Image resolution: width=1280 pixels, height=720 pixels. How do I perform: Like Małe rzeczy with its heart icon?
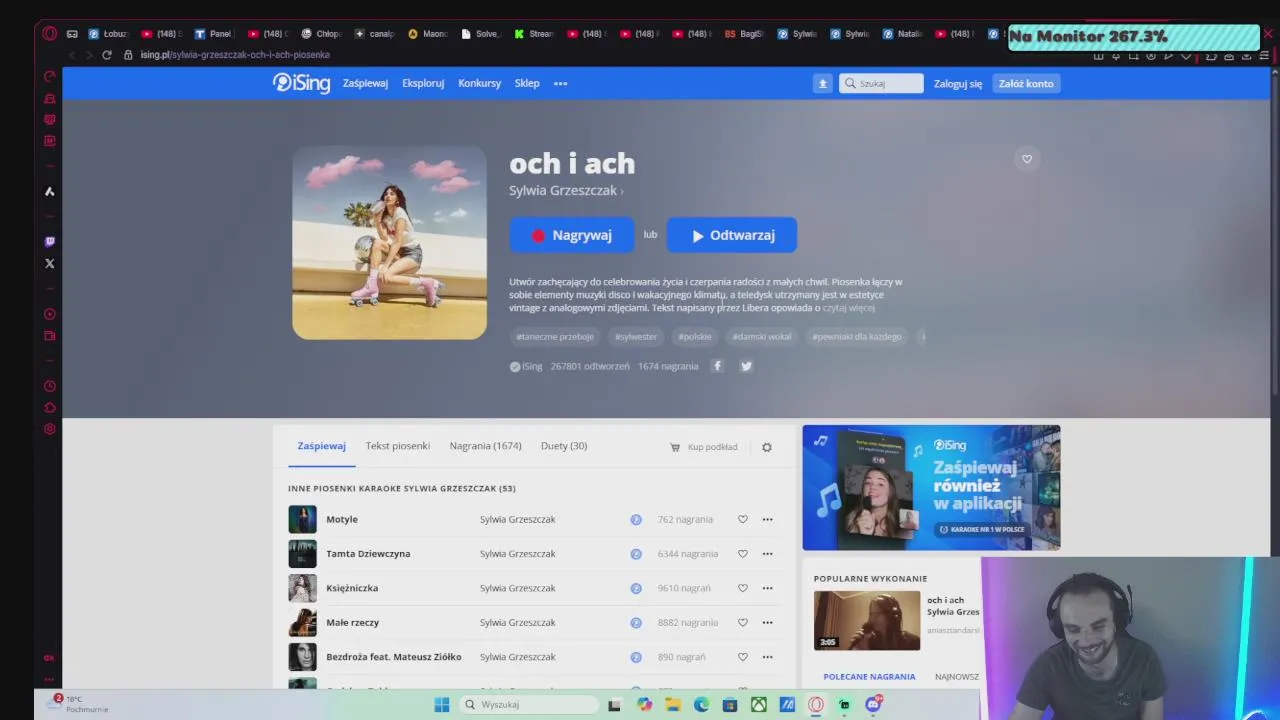coord(742,622)
